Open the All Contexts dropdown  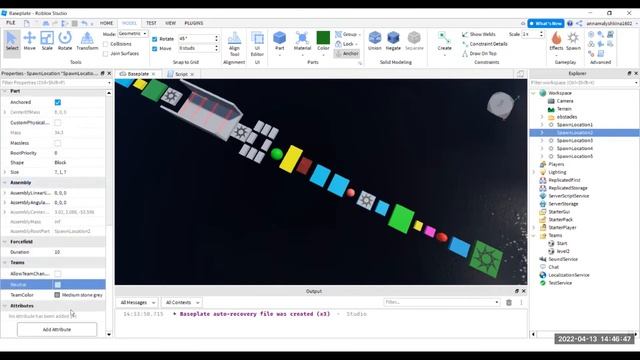182,302
